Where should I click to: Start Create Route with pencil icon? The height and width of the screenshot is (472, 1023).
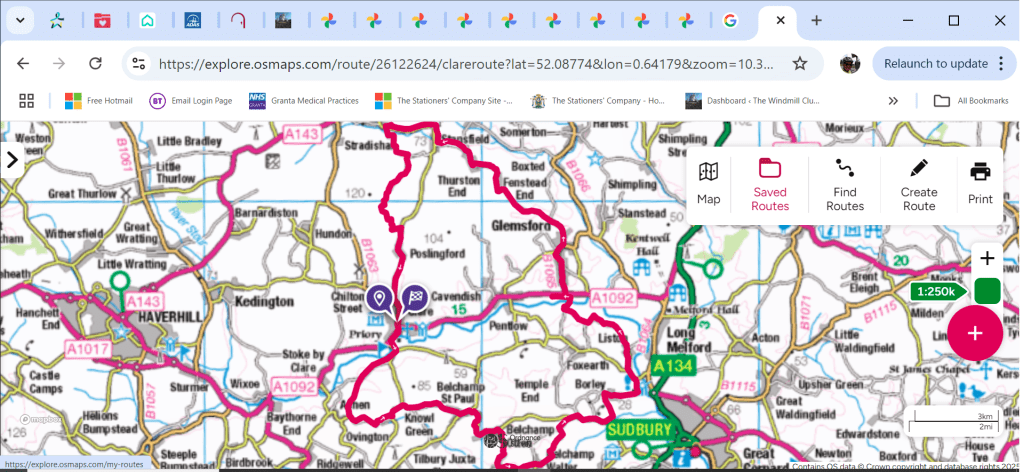pyautogui.click(x=918, y=183)
